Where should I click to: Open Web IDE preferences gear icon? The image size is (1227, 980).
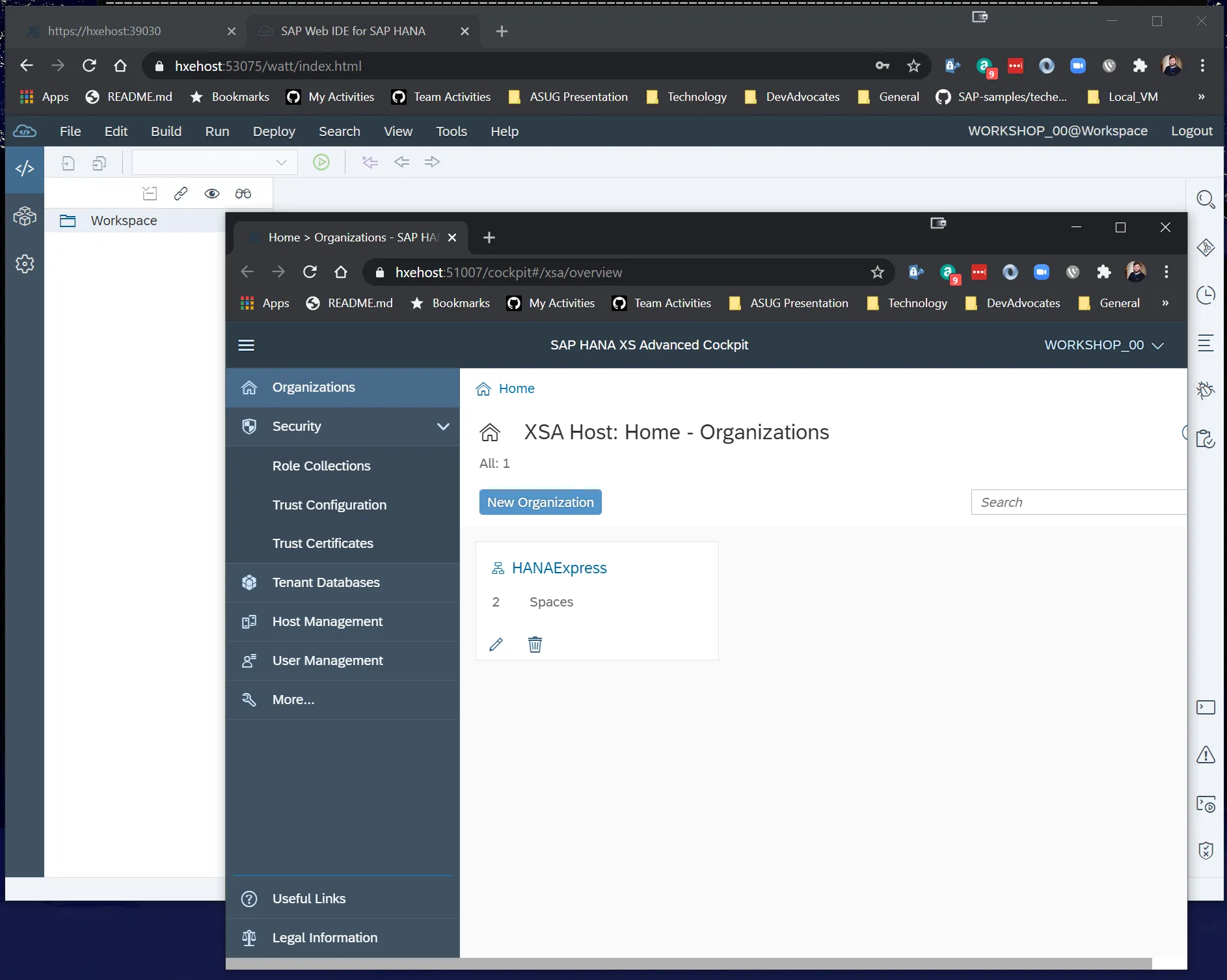pyautogui.click(x=25, y=264)
